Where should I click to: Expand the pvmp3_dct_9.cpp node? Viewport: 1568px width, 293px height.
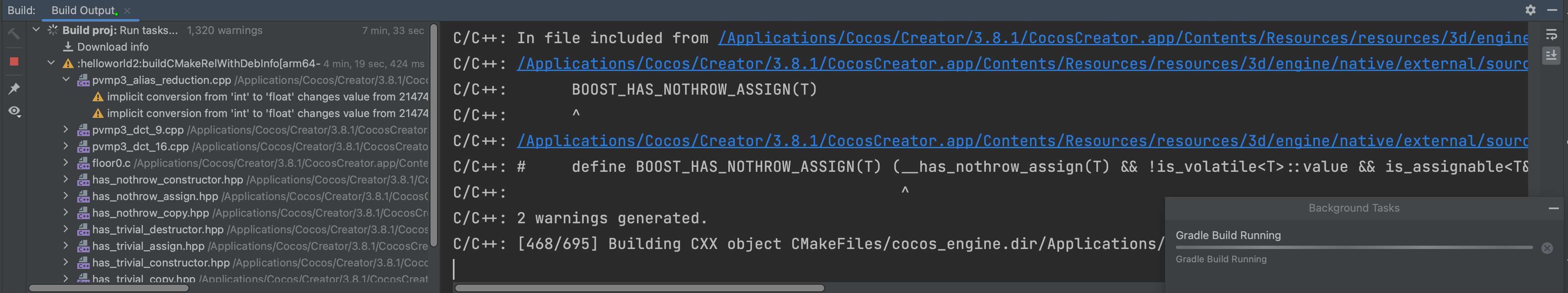coord(66,129)
